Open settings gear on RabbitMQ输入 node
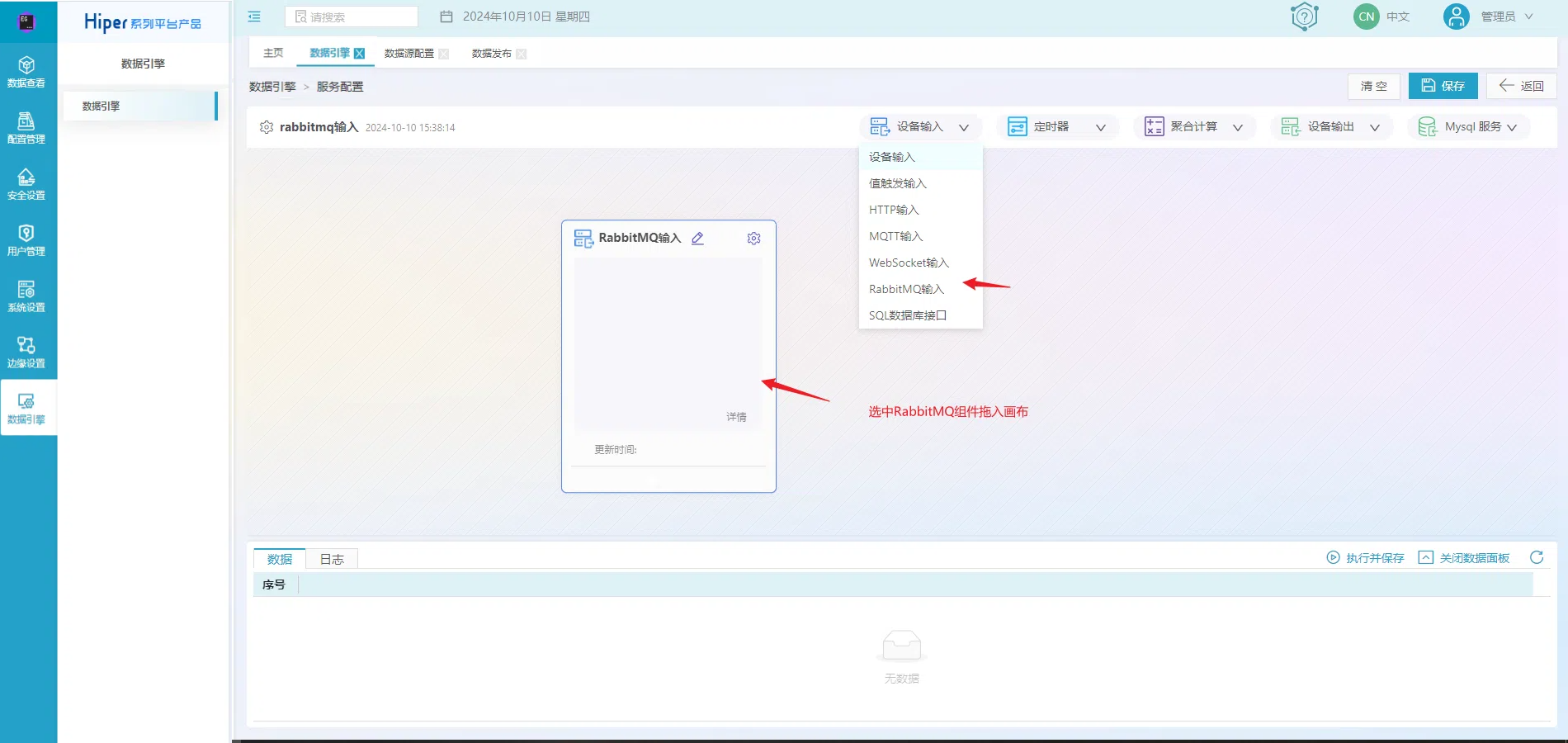Image resolution: width=1568 pixels, height=743 pixels. [x=753, y=238]
